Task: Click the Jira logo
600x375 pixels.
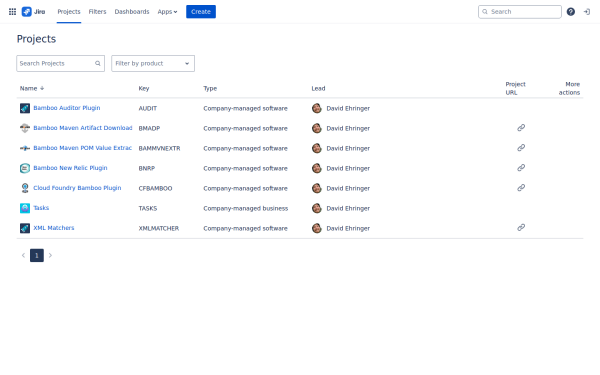Action: pyautogui.click(x=33, y=12)
